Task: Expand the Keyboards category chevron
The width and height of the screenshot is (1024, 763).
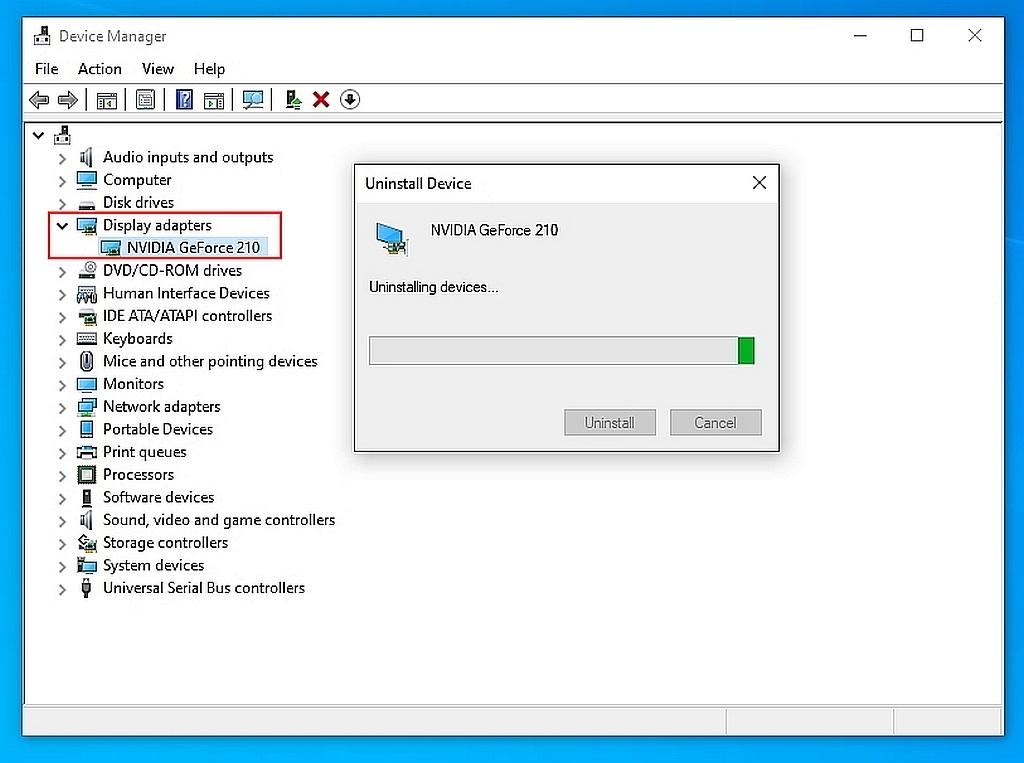Action: pos(62,340)
